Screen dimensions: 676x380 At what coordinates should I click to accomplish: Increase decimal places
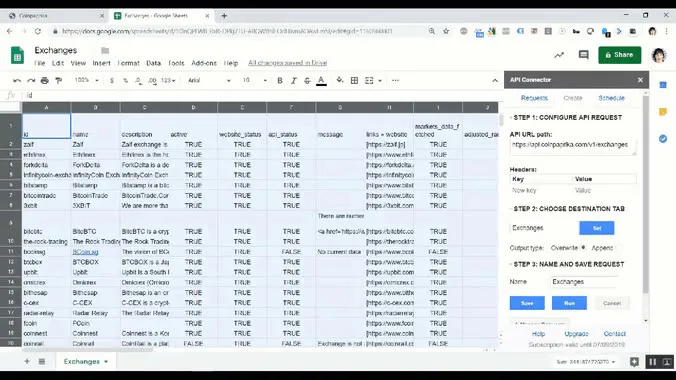[x=152, y=81]
